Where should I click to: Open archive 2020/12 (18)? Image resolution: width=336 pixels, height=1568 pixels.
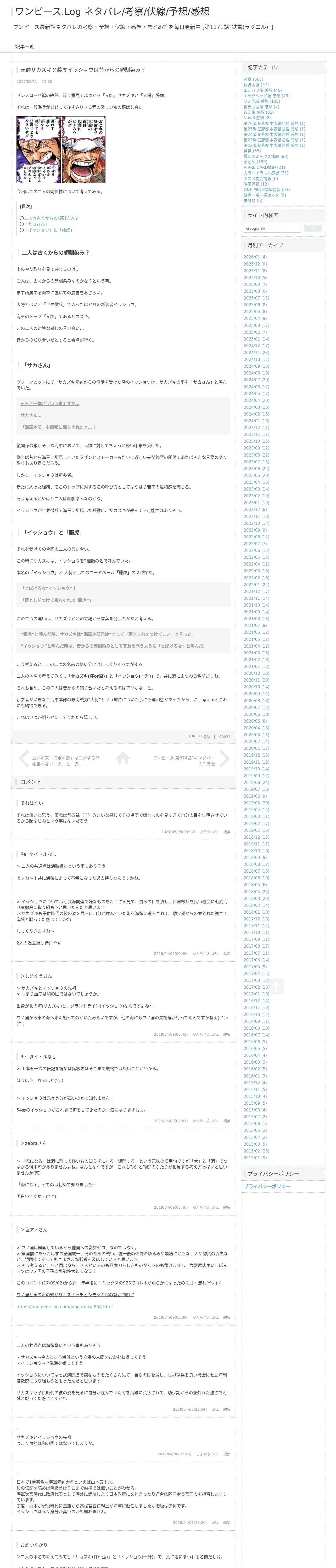tap(256, 673)
